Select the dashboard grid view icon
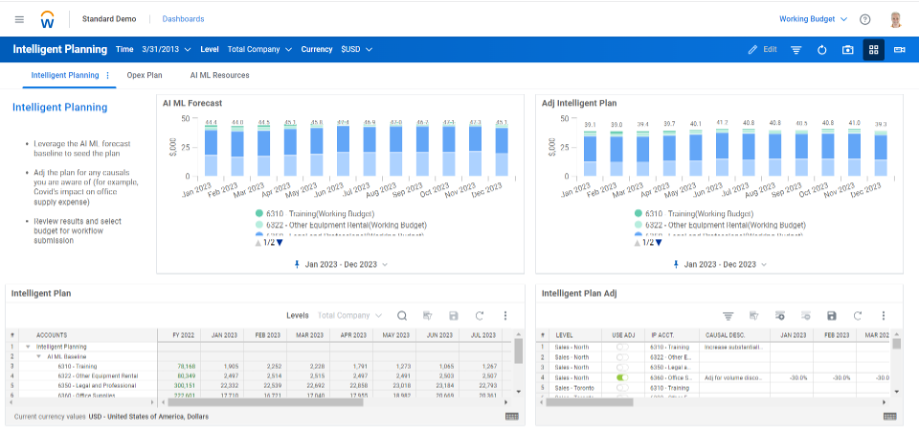This screenshot has height=436, width=920. pyautogui.click(x=873, y=49)
